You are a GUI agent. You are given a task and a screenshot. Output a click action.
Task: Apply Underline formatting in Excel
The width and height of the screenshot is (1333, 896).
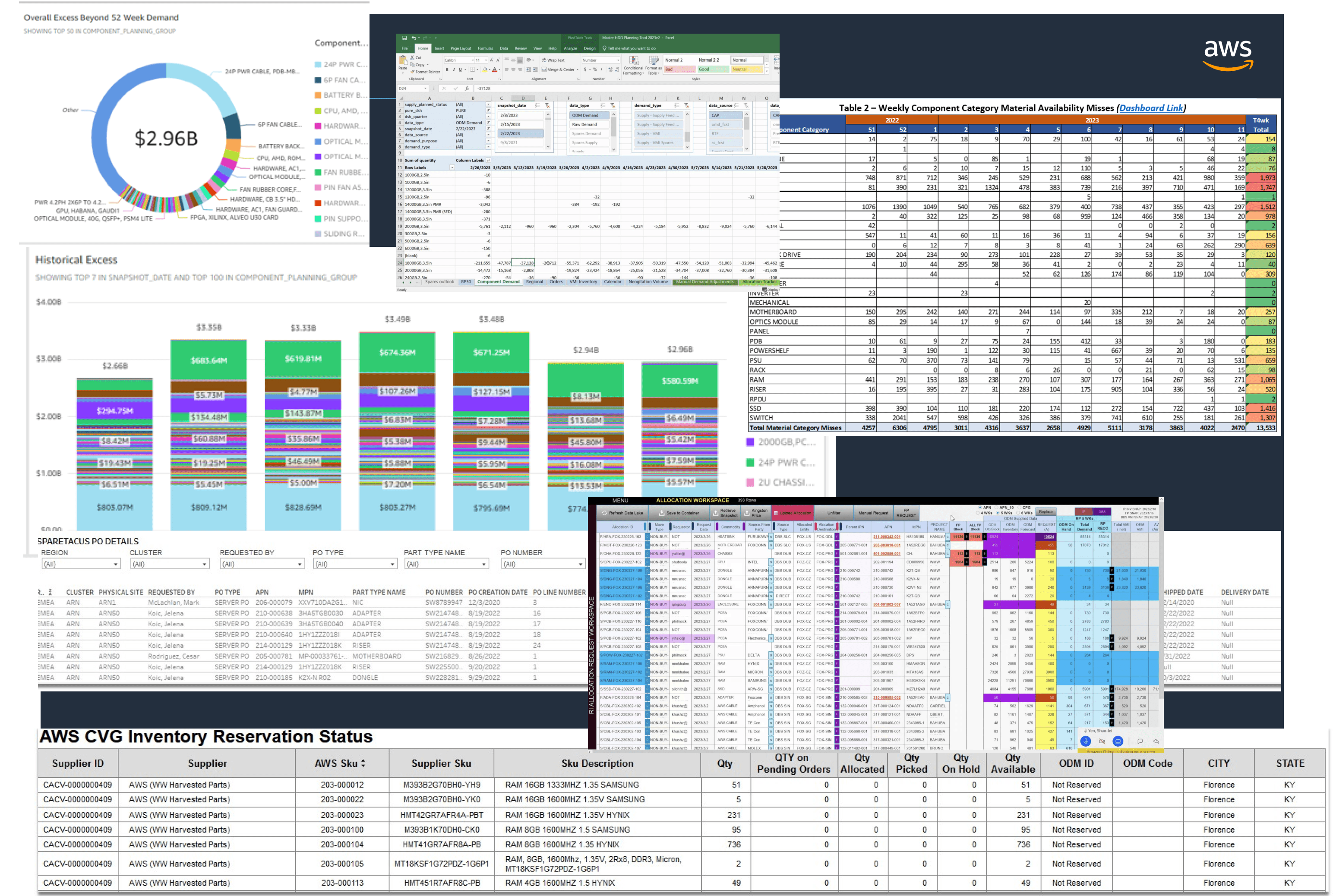click(460, 70)
